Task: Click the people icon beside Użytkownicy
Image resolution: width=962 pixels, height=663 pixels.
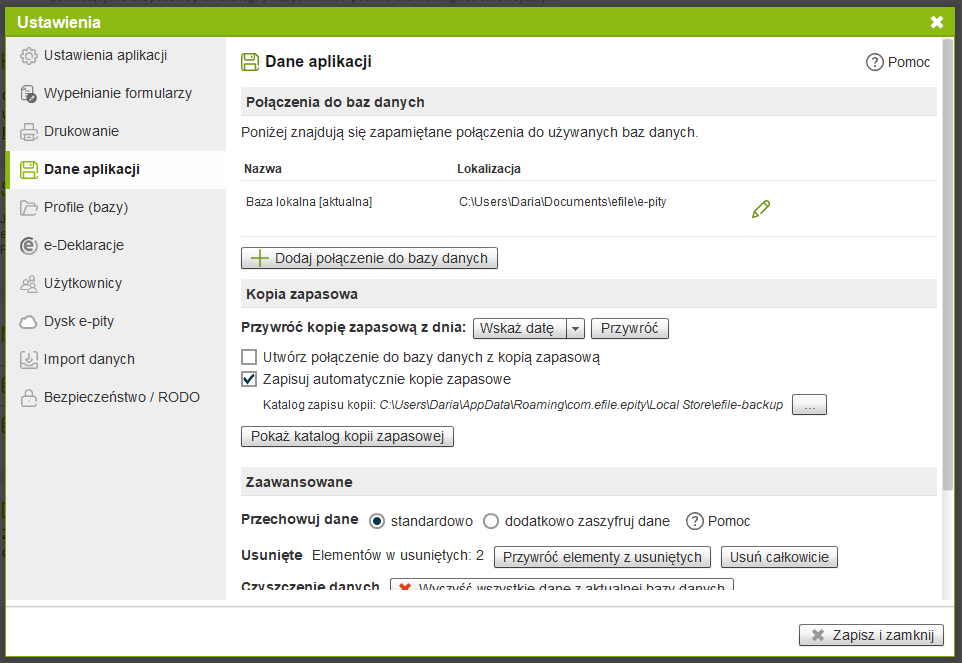Action: (29, 284)
